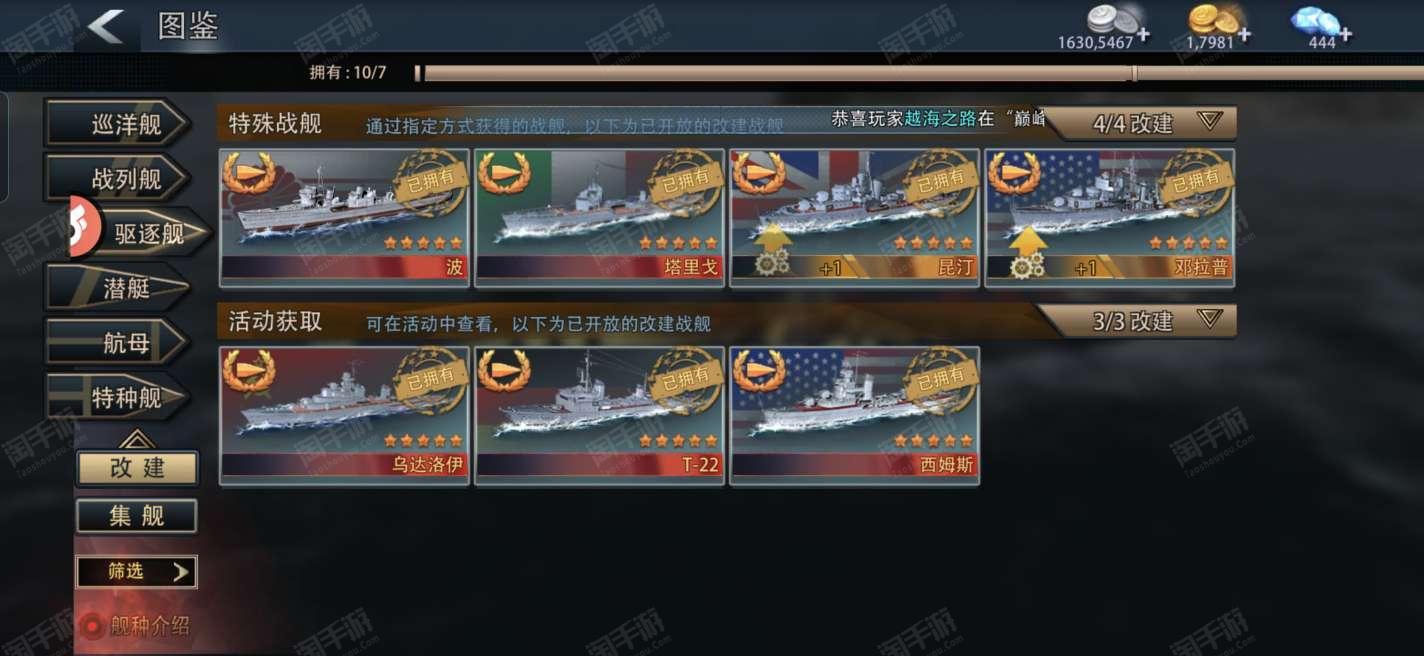Viewport: 1424px width, 656px height.
Task: Go back using the arrow icon
Action: tap(105, 26)
